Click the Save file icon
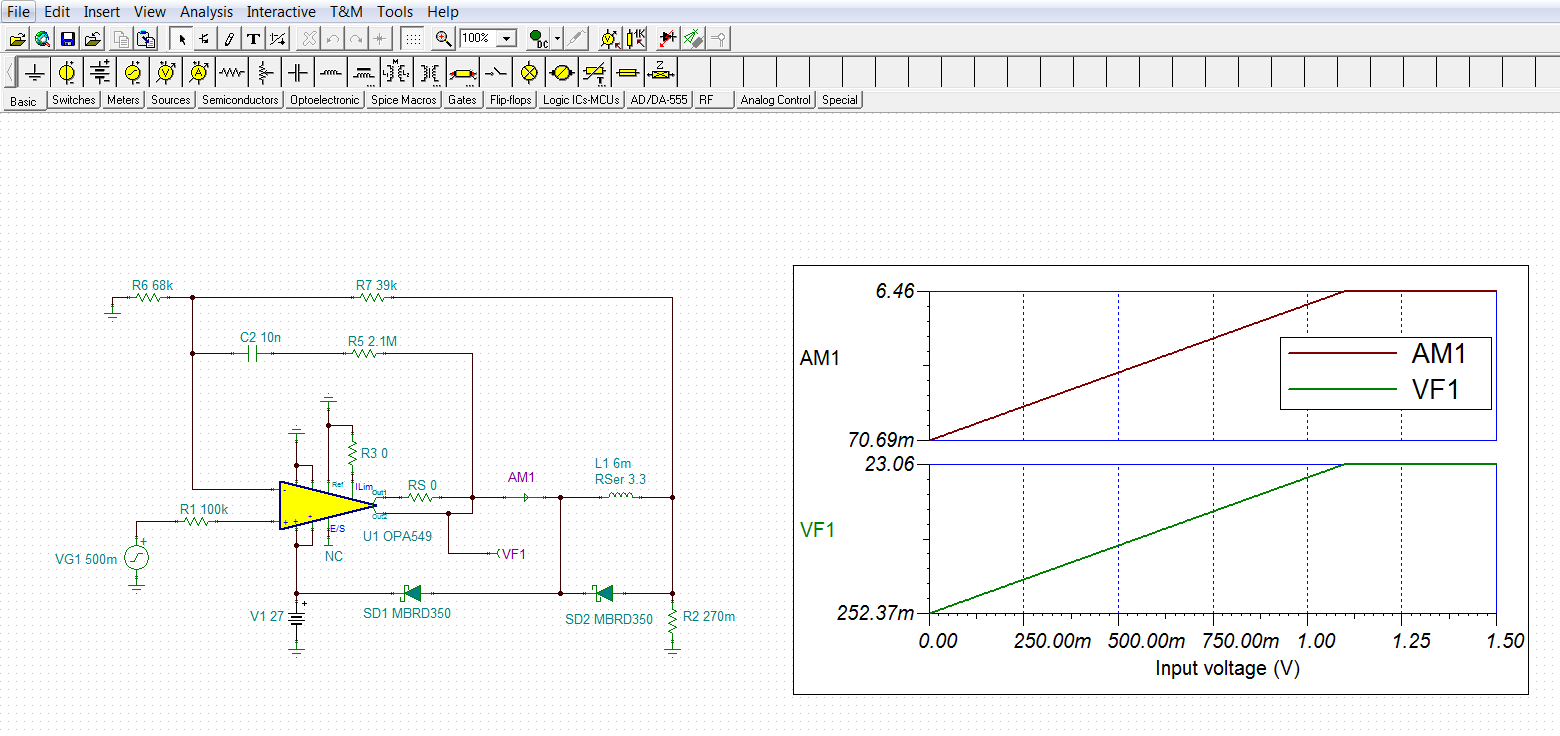Image resolution: width=1560 pixels, height=736 pixels. click(67, 38)
